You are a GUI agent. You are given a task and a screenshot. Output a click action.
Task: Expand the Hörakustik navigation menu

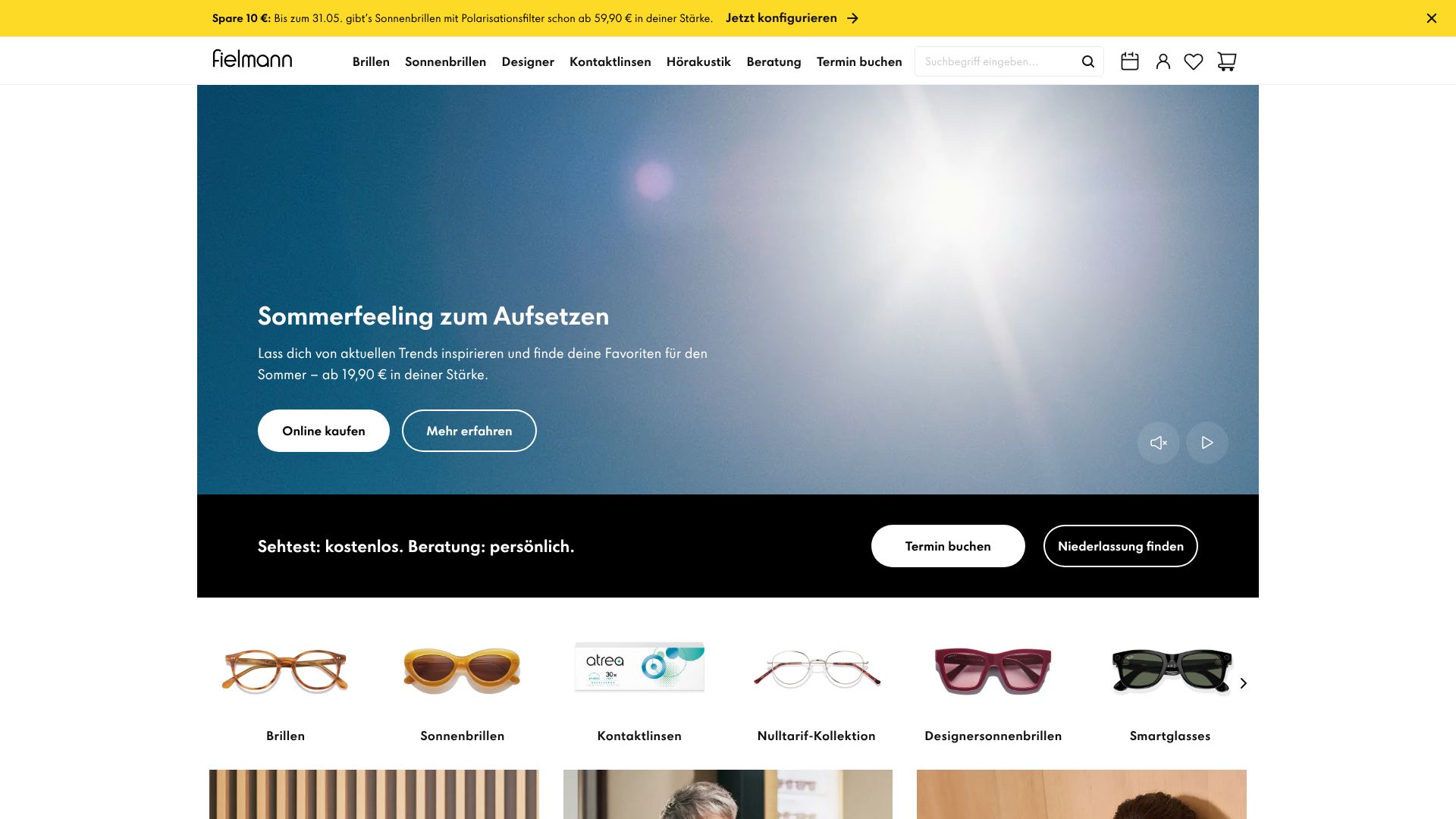pos(698,61)
